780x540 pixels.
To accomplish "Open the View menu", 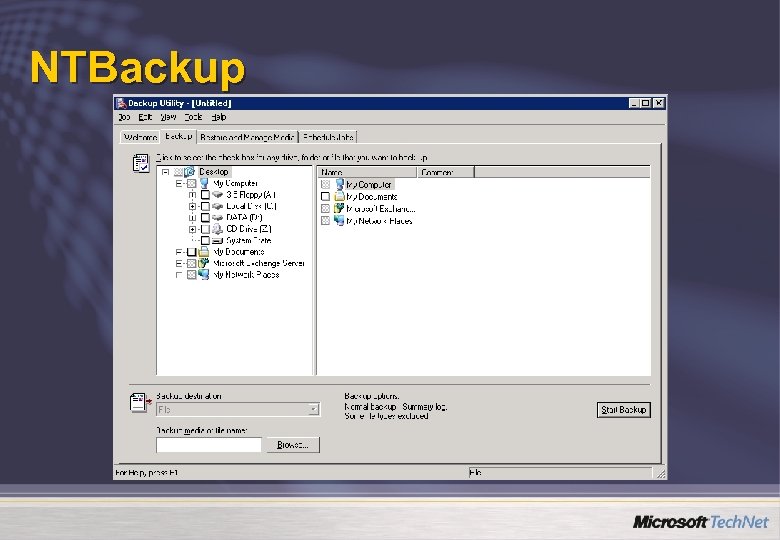I will [168, 117].
